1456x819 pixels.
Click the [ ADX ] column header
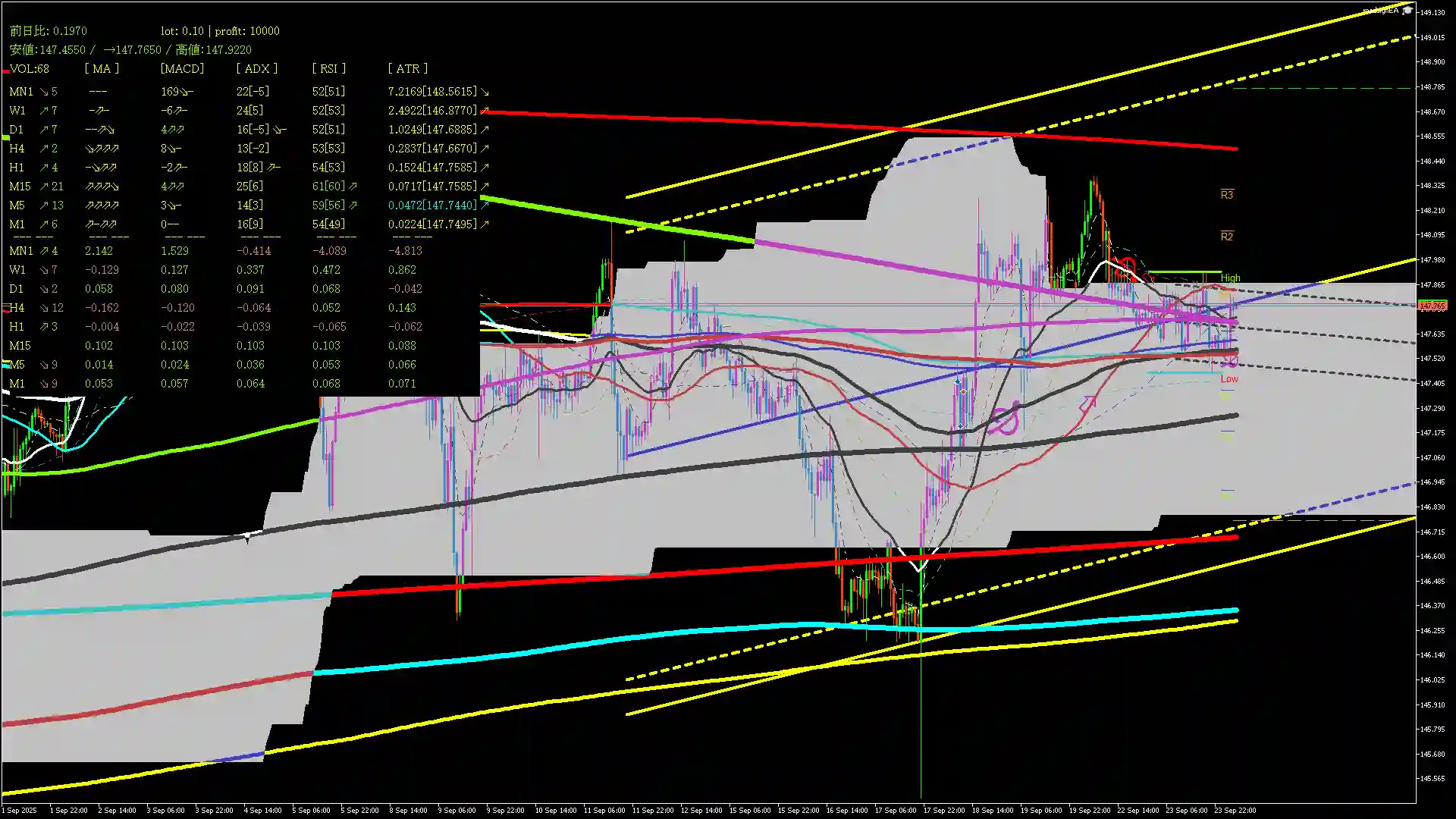(256, 68)
